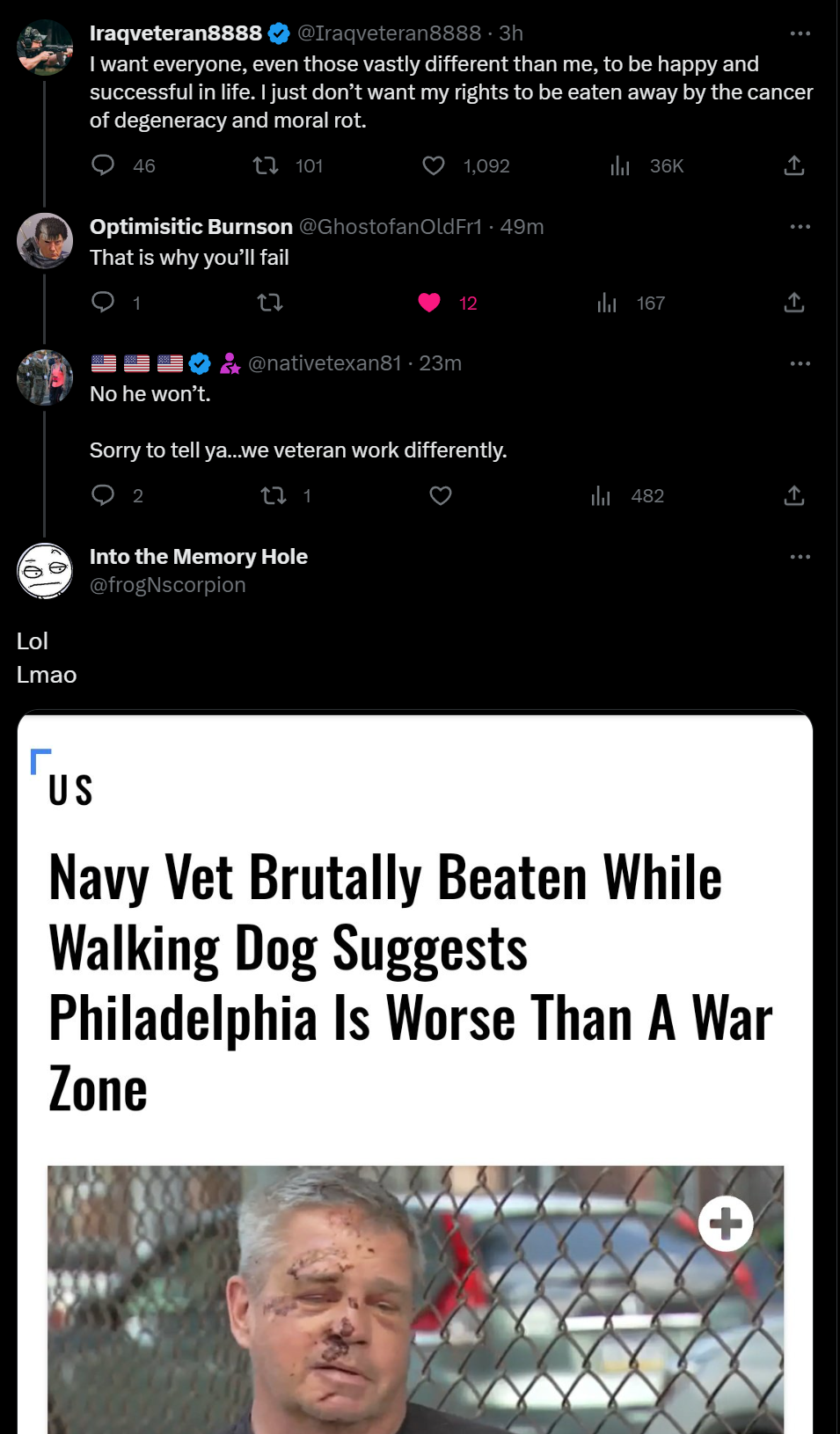View analytics for the 36K views tweet

click(620, 165)
